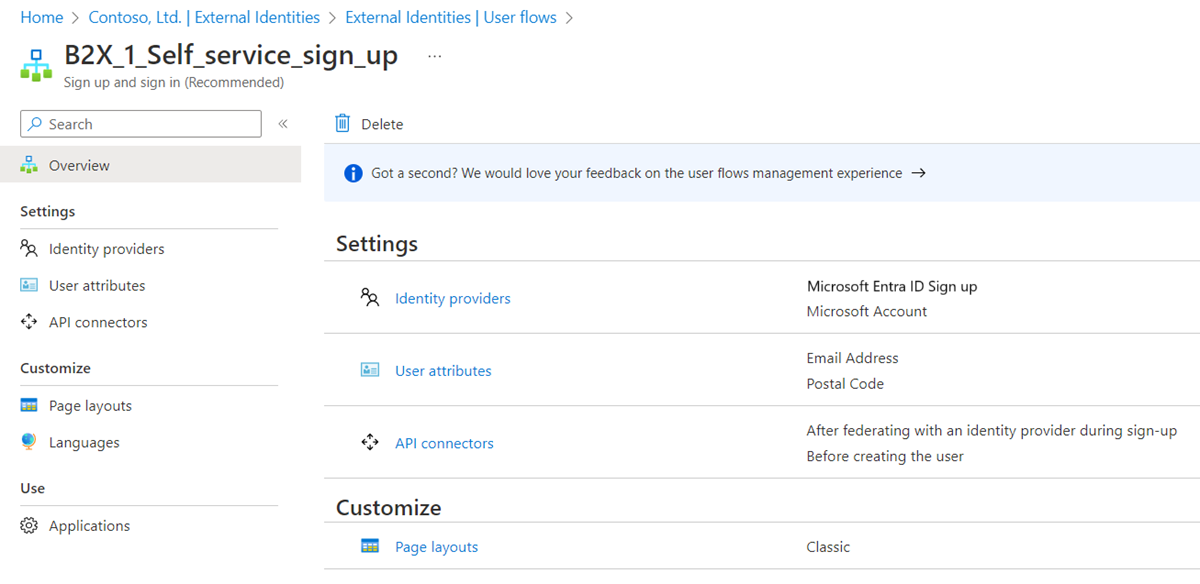
Task: Select the API connectors icon in the sidebar
Action: point(30,321)
